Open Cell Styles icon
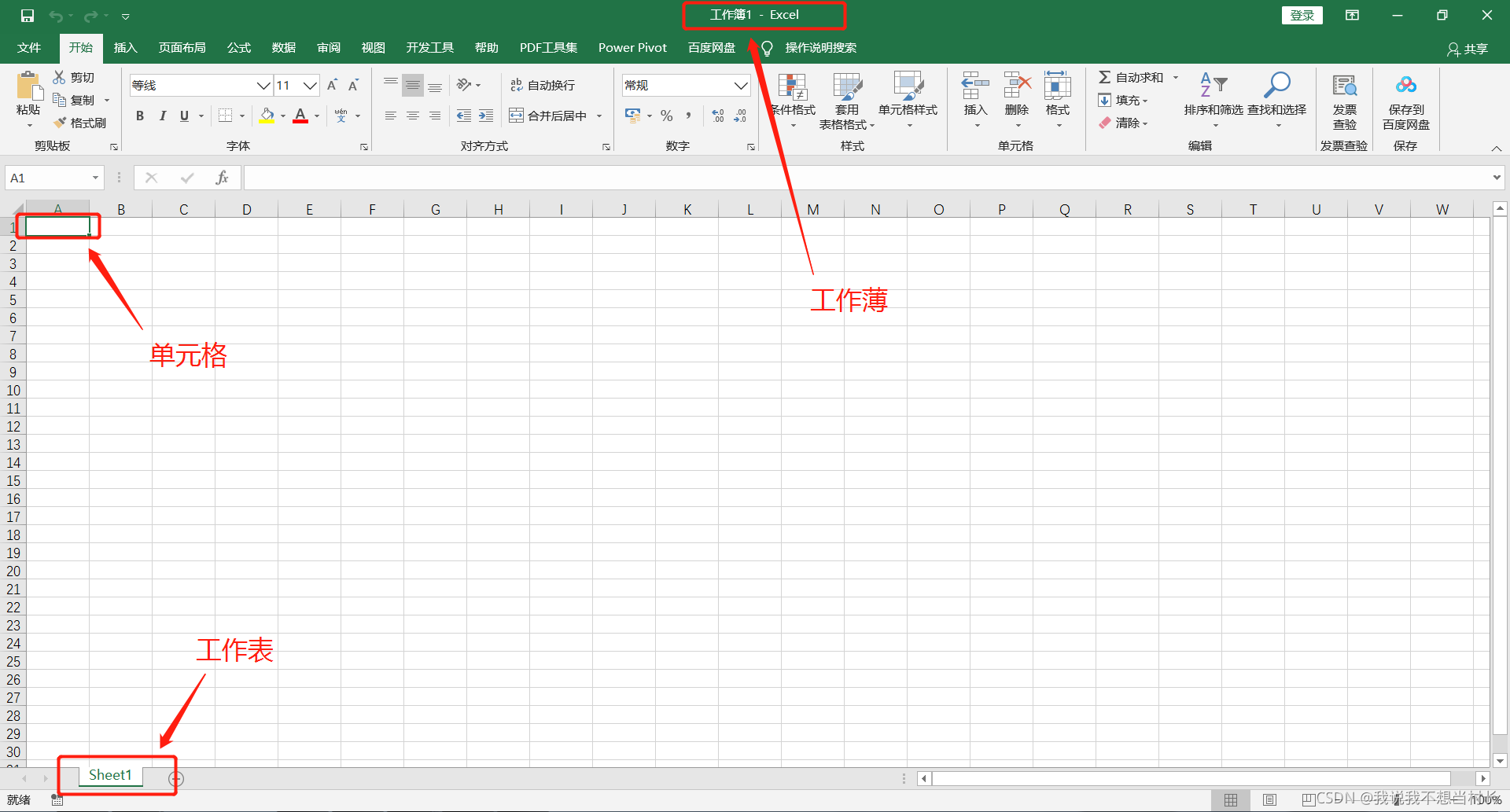The image size is (1510, 812). pyautogui.click(x=908, y=86)
